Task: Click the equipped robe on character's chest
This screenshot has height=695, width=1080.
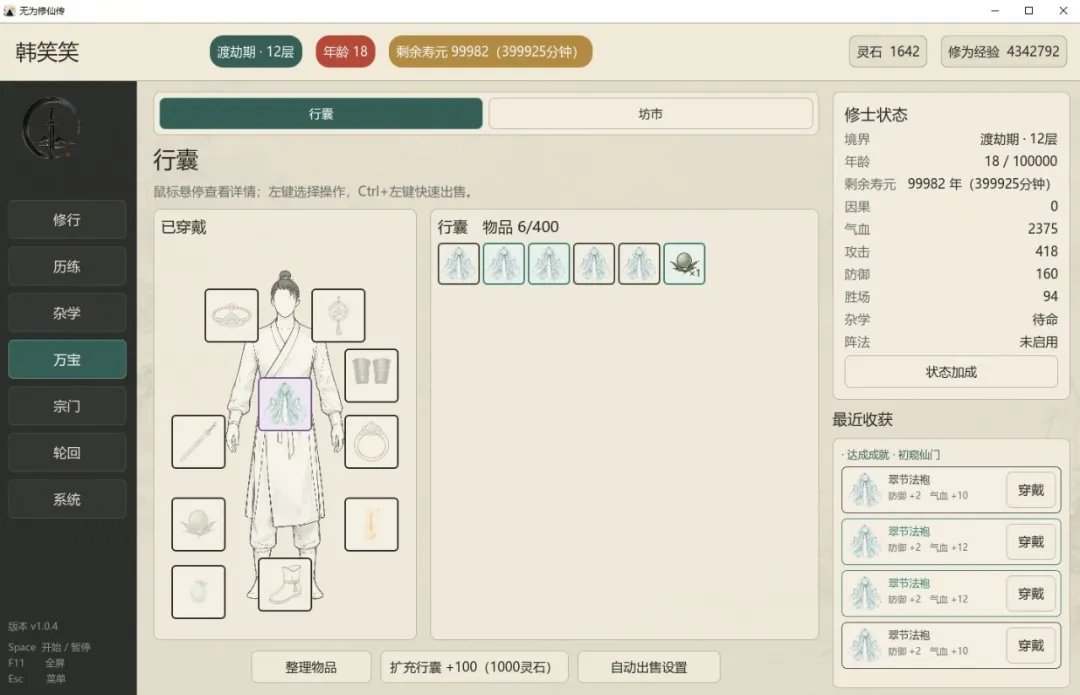Action: click(285, 404)
